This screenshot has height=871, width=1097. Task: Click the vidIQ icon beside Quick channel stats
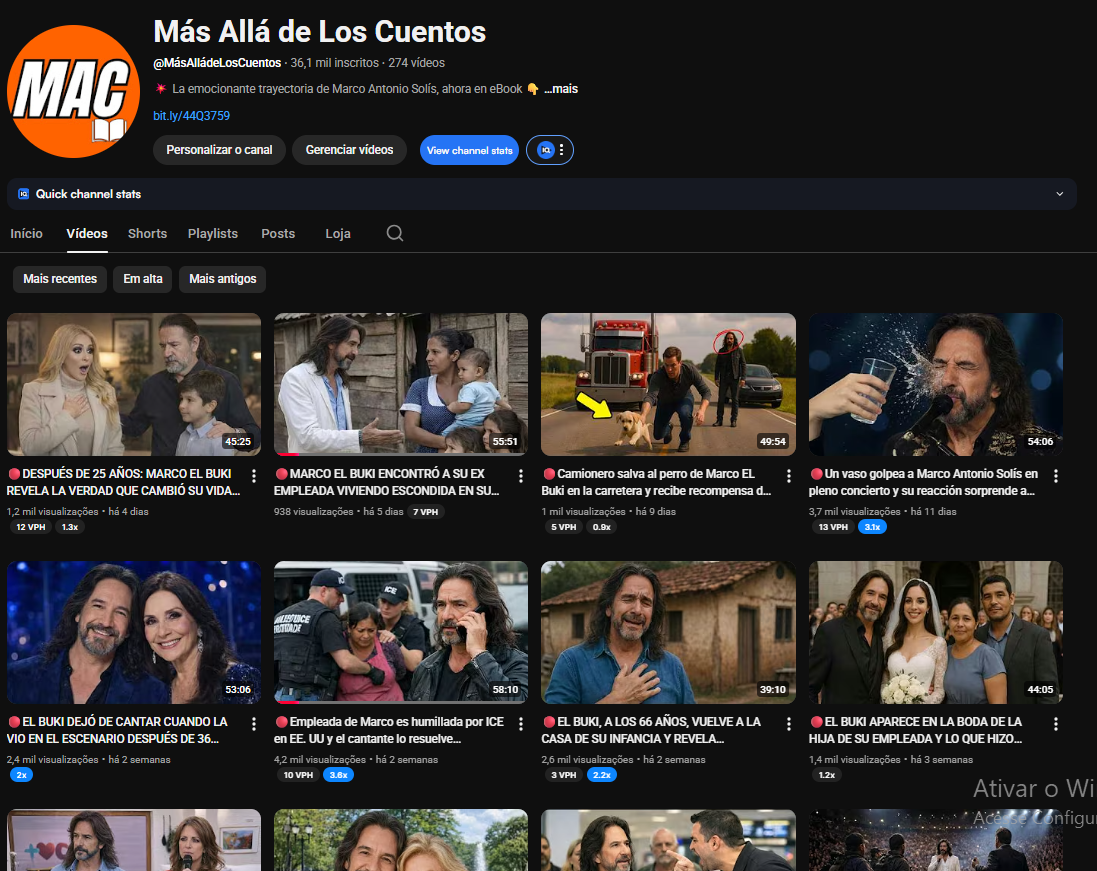click(x=24, y=194)
